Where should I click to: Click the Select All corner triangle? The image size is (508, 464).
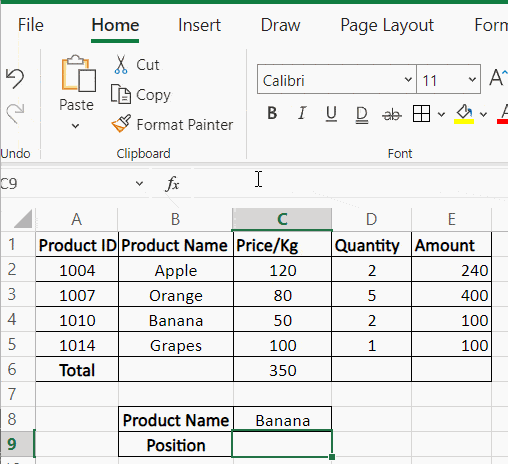(x=23, y=218)
